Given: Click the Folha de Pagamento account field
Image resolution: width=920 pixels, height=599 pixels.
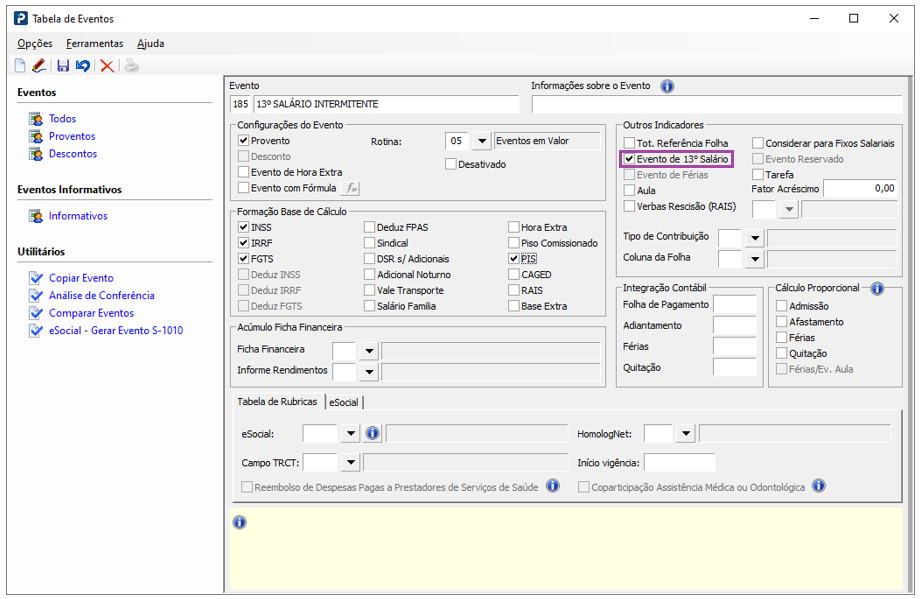Looking at the screenshot, I should pyautogui.click(x=734, y=304).
